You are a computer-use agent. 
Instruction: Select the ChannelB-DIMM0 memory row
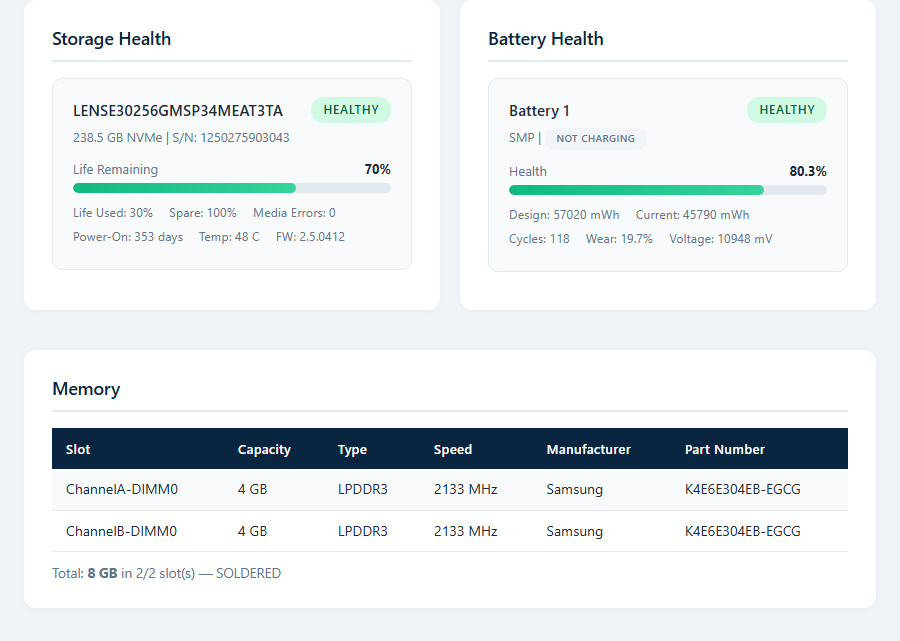(x=450, y=531)
